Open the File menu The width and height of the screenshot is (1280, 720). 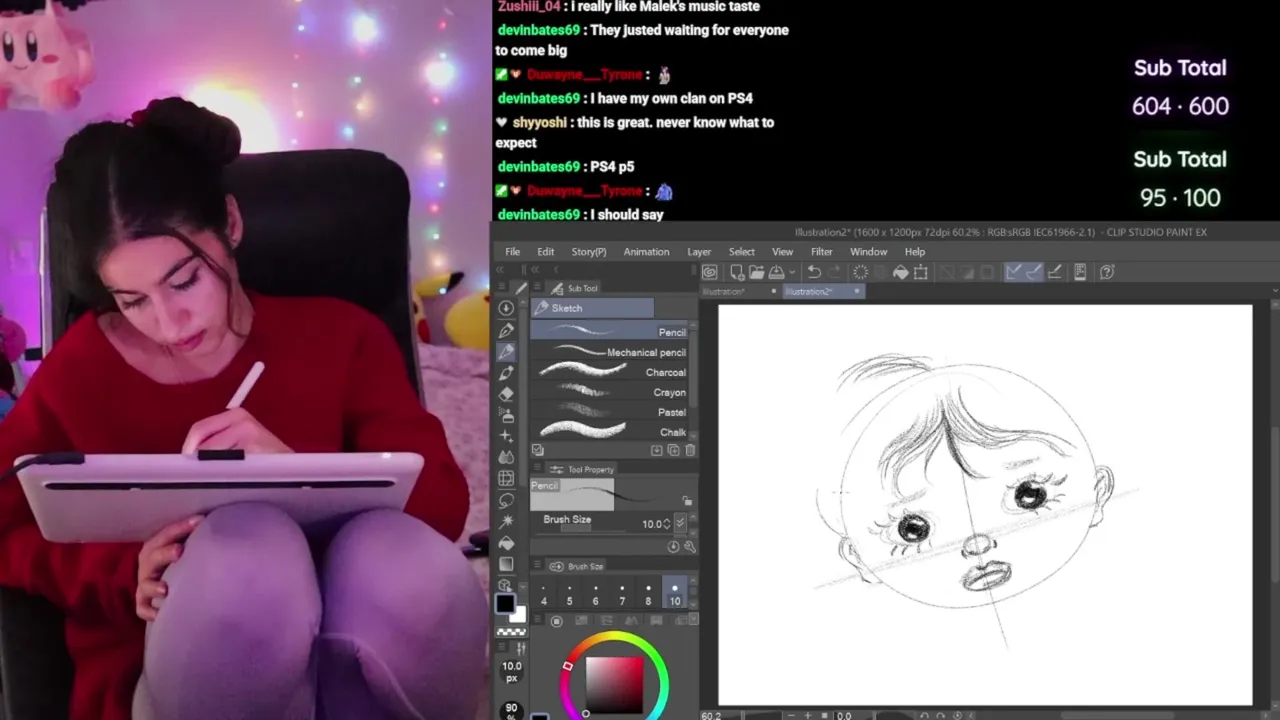pos(512,252)
